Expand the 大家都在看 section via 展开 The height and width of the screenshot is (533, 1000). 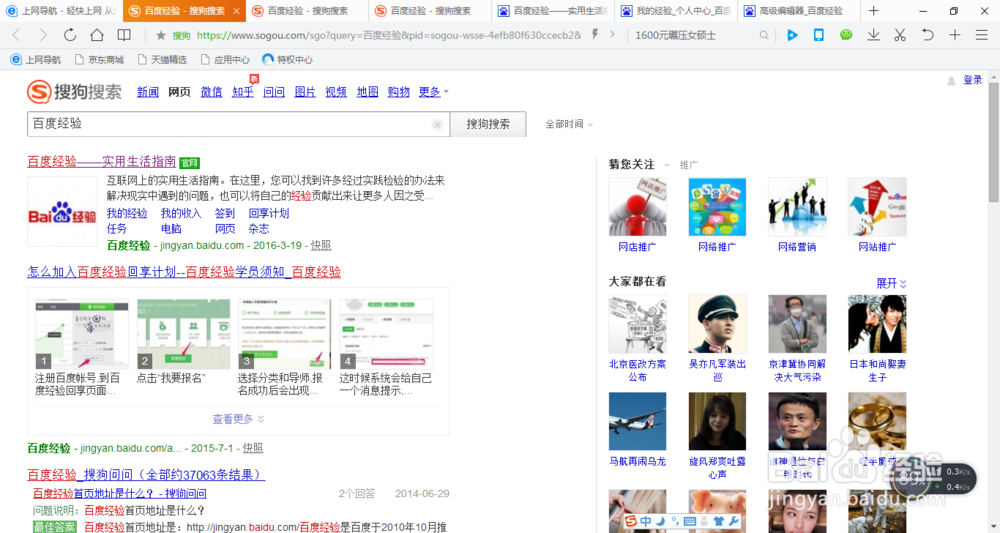891,283
